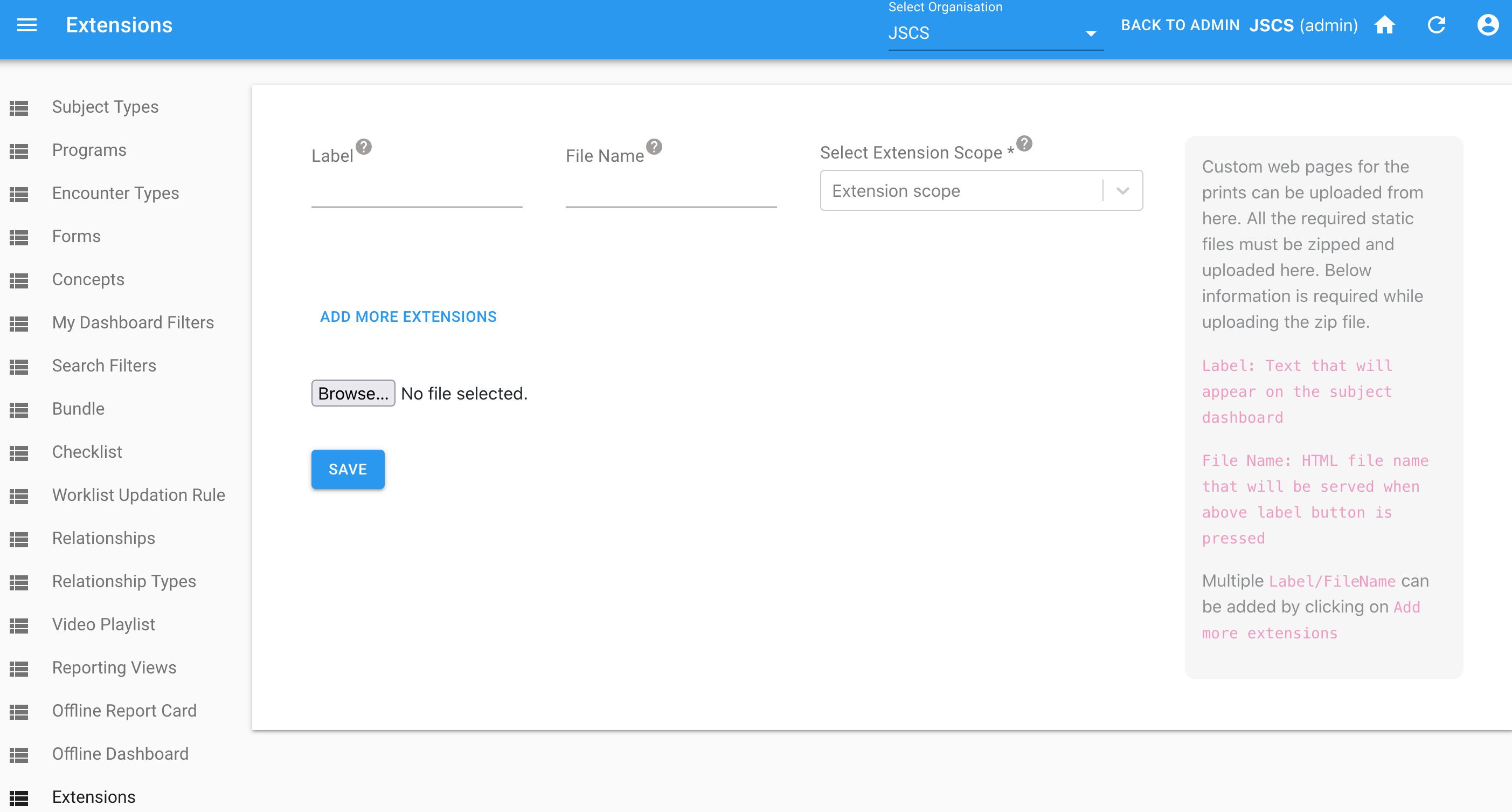Click Browse to choose a file
This screenshot has width=1512, height=812.
(353, 394)
